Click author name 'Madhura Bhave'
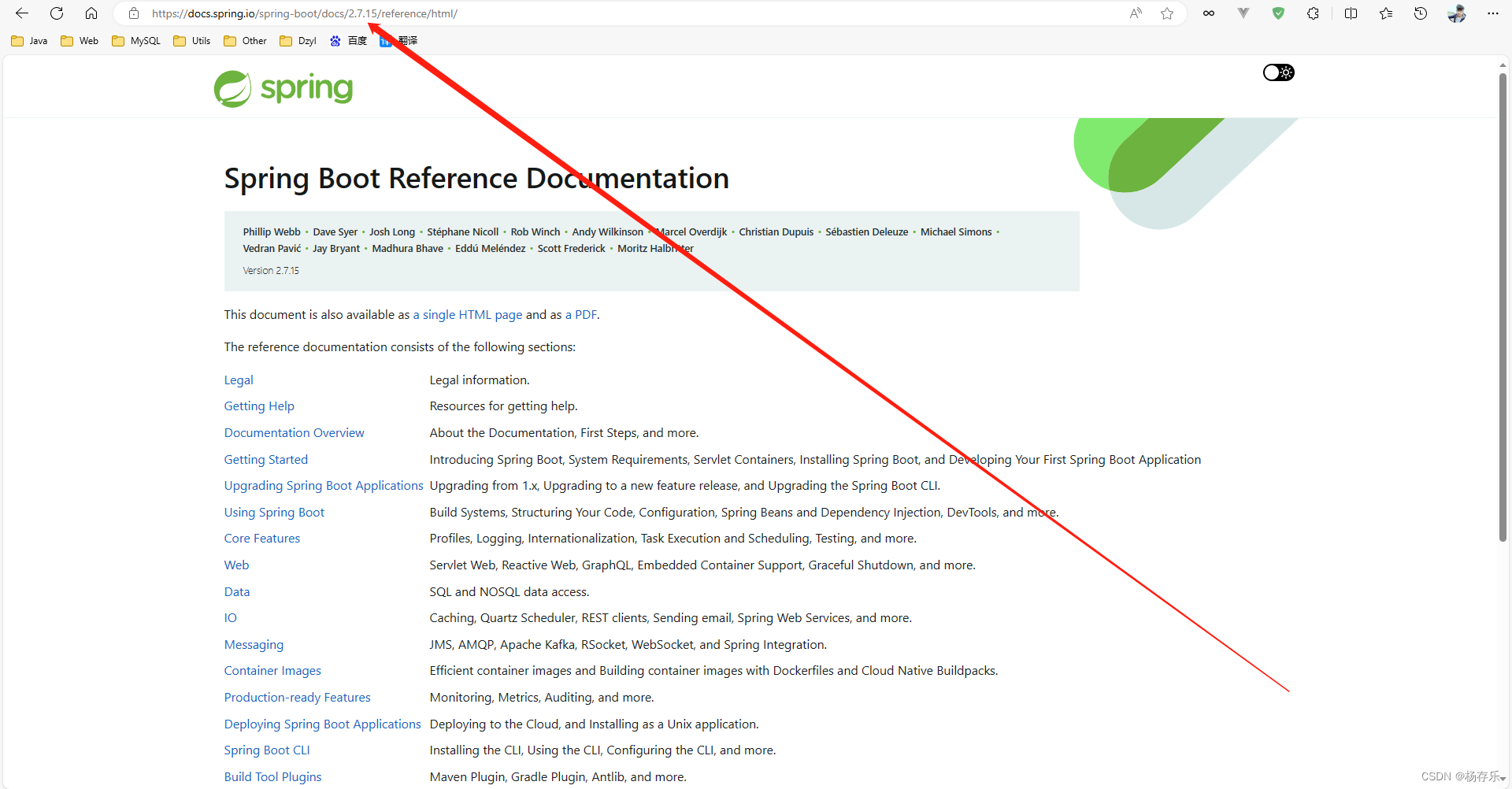The height and width of the screenshot is (789, 1512). 407,249
